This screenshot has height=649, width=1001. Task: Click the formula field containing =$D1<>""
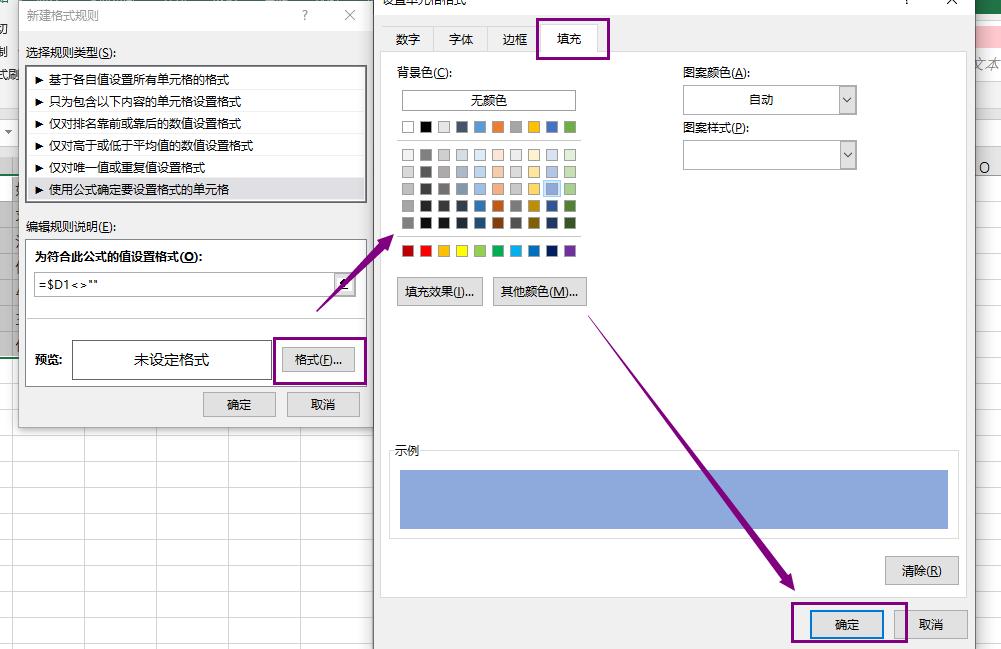180,284
